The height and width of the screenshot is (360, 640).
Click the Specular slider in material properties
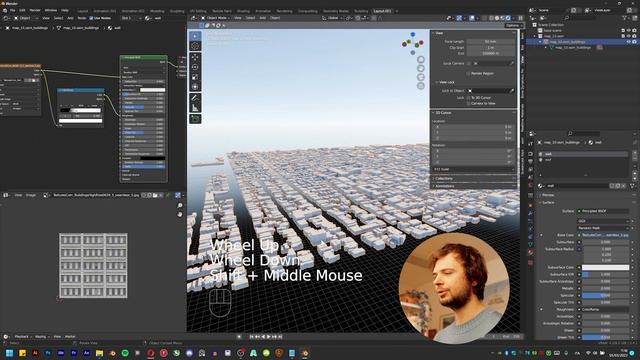605,295
